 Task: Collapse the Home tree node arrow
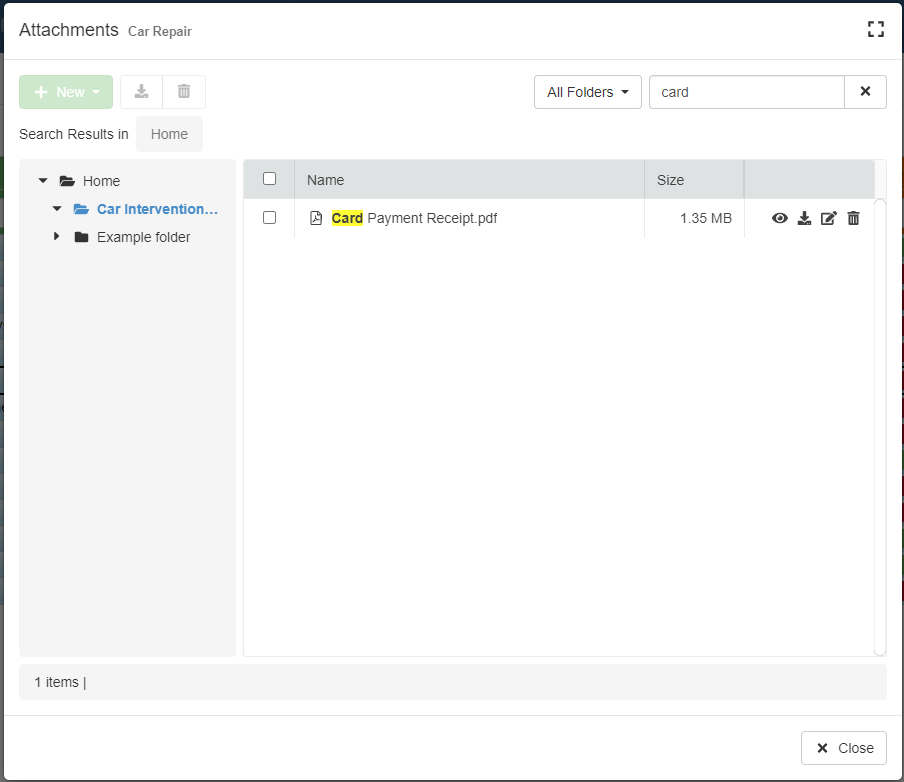pos(43,181)
